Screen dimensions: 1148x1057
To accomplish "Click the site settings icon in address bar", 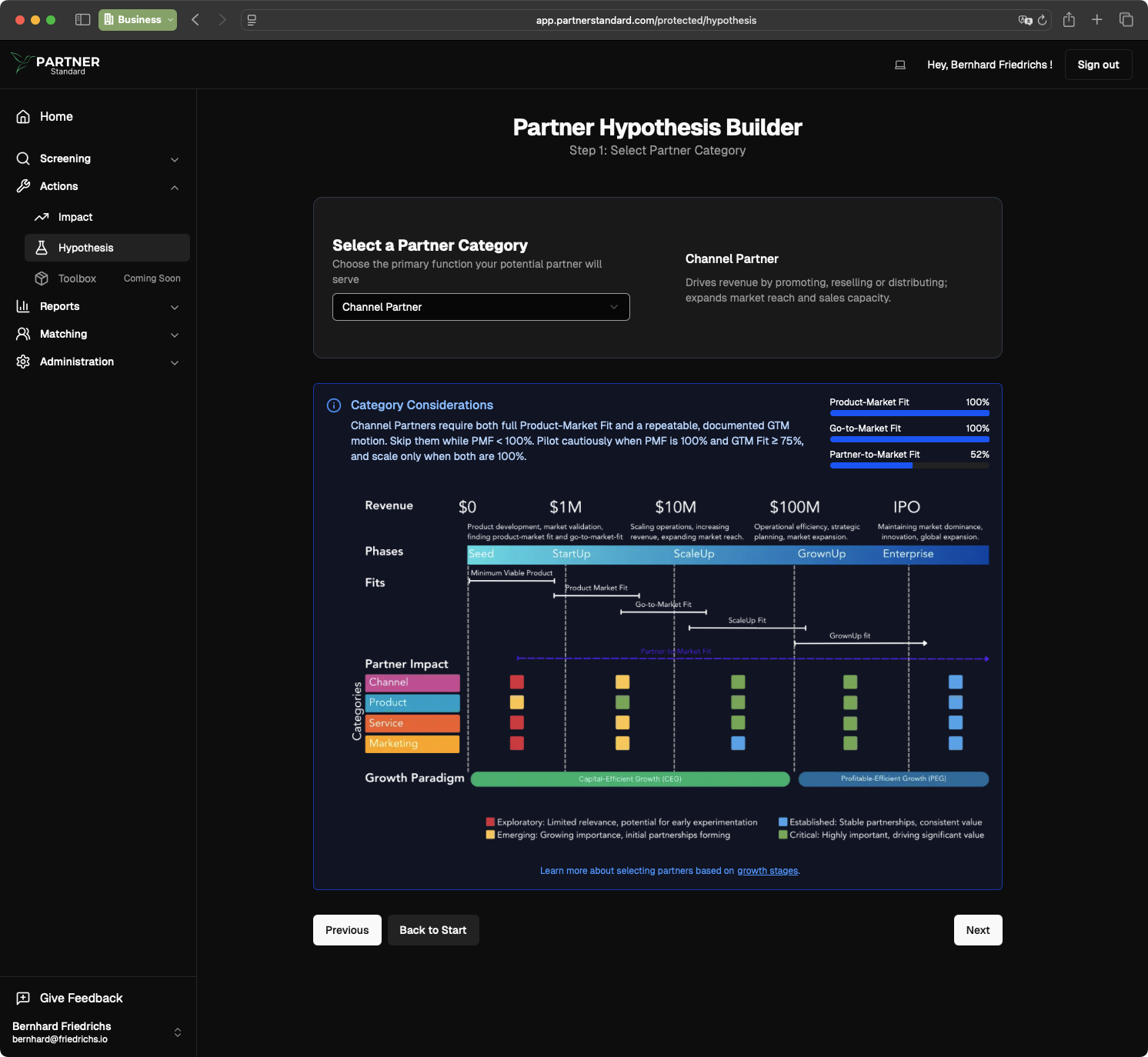I will 252,21.
